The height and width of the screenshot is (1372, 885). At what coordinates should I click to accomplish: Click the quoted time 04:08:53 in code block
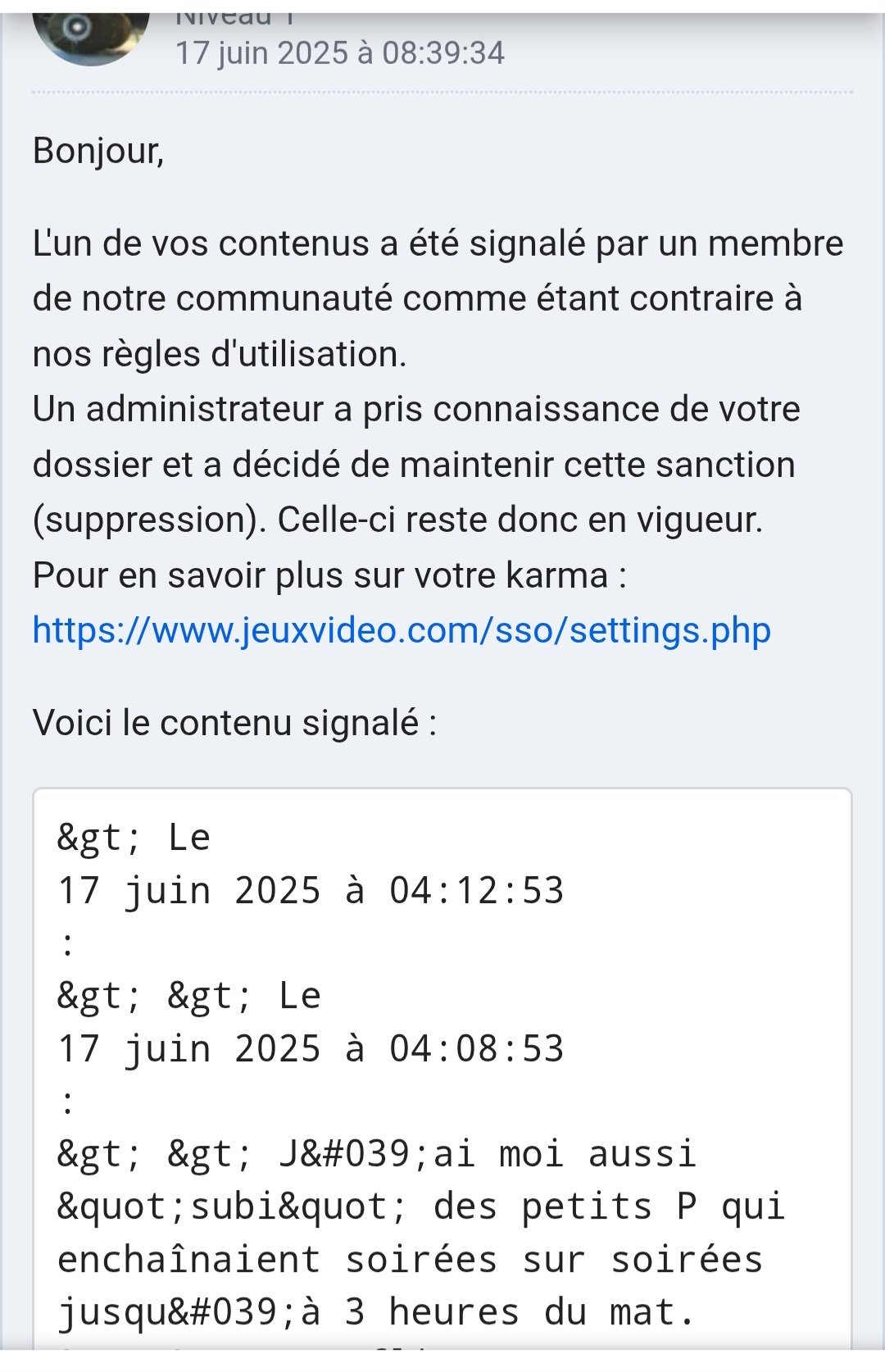point(476,1049)
